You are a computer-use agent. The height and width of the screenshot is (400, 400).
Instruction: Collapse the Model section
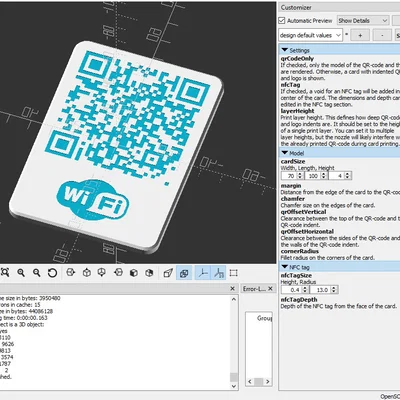[x=285, y=153]
